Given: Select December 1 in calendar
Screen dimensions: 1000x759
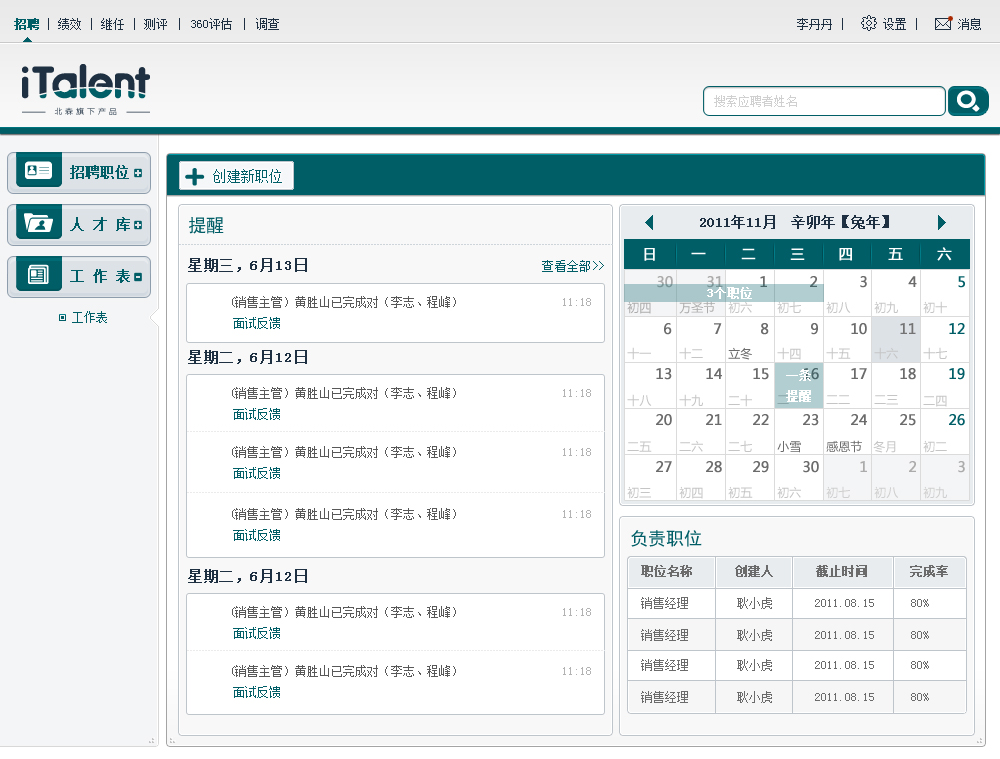Looking at the screenshot, I should 847,478.
